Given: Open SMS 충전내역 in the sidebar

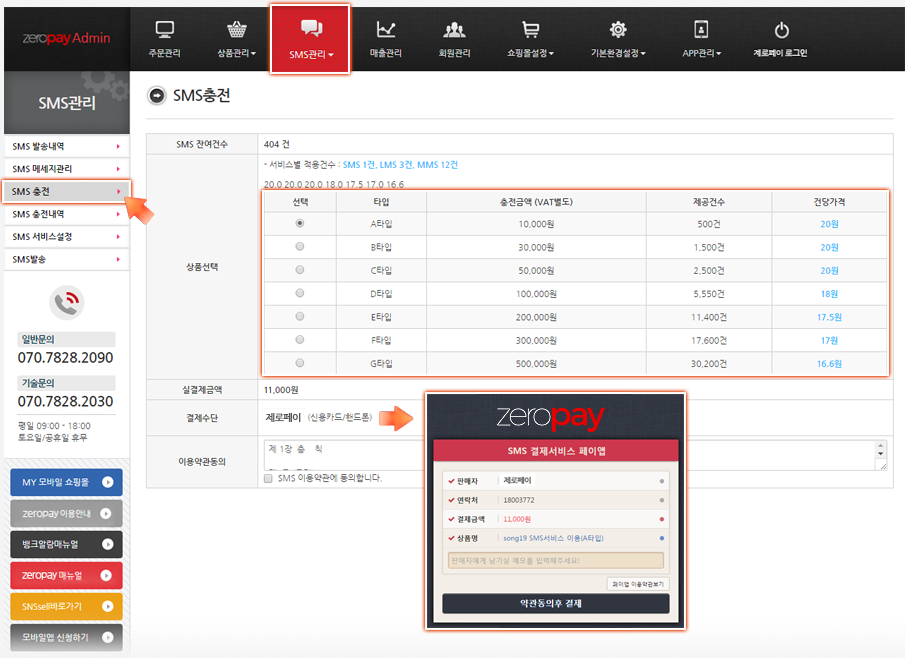Looking at the screenshot, I should pyautogui.click(x=66, y=214).
